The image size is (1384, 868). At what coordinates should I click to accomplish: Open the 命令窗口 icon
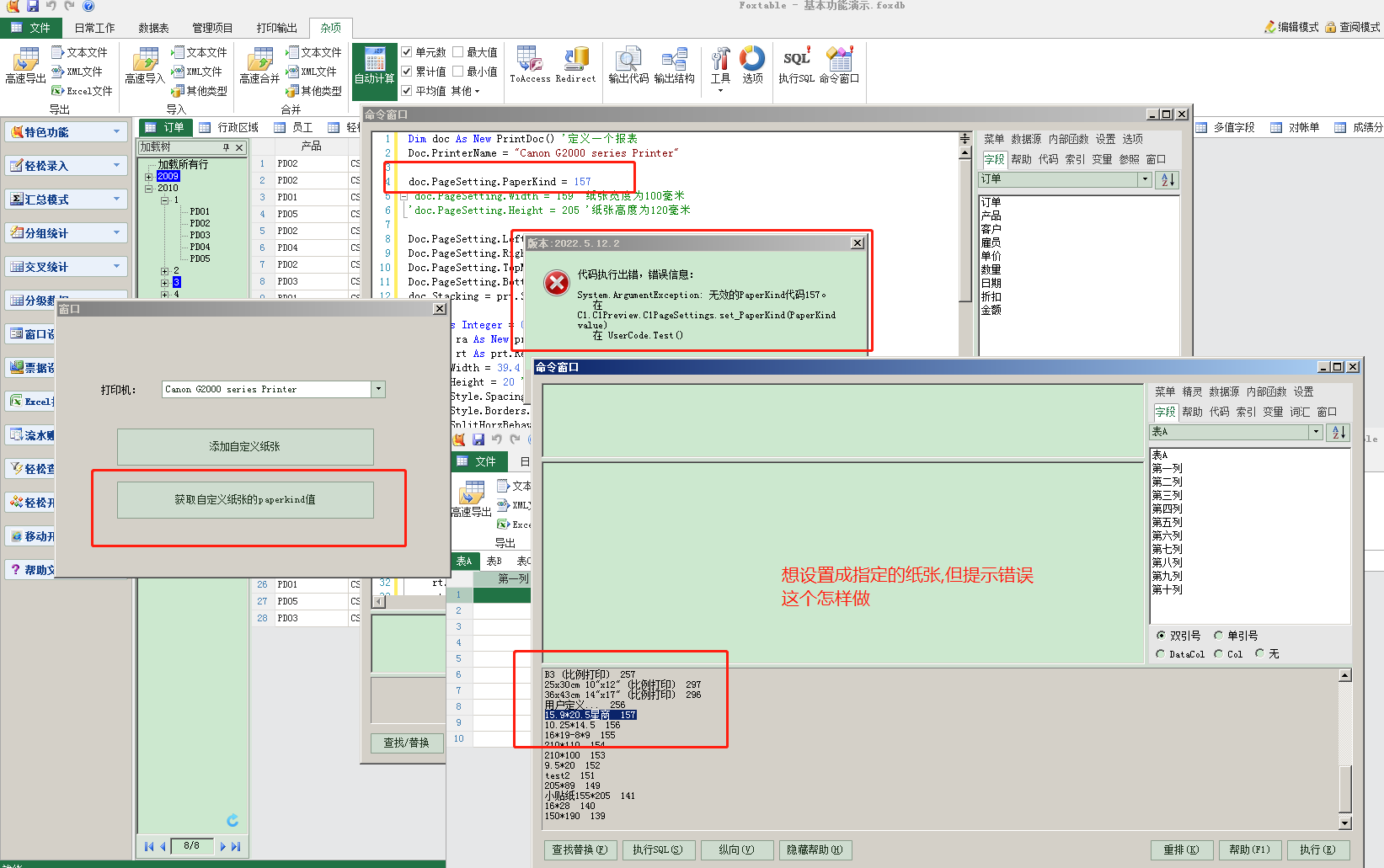pyautogui.click(x=839, y=66)
